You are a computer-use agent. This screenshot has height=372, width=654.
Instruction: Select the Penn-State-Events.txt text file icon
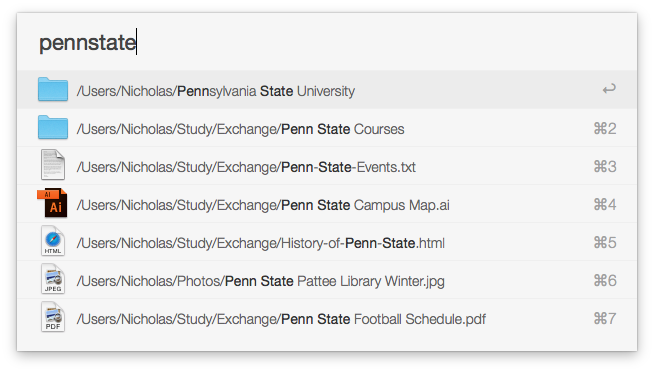pos(53,165)
